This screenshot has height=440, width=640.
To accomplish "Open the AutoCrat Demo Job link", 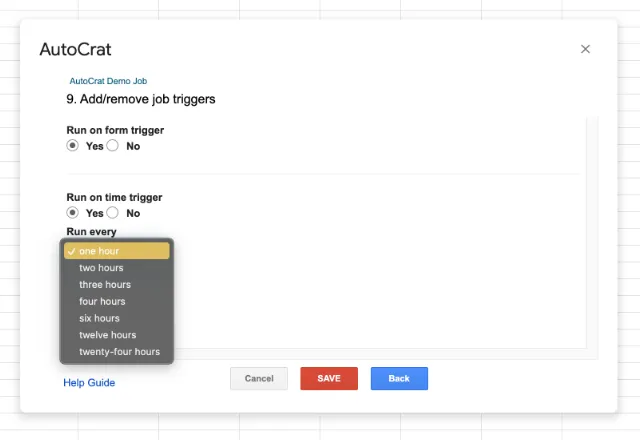I will coord(108,81).
